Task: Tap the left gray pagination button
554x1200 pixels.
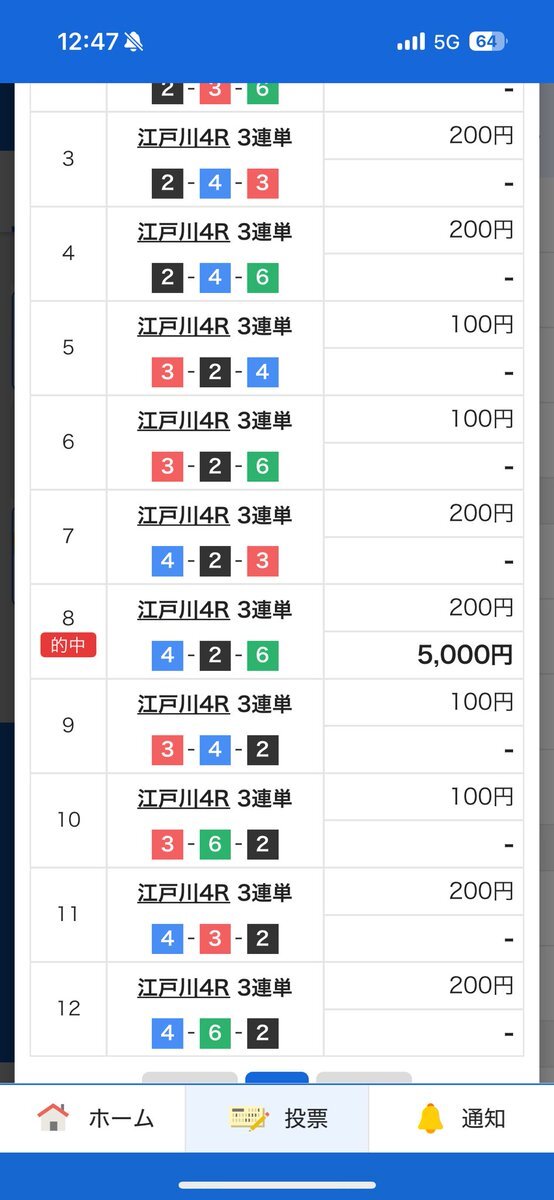Action: [190, 1078]
